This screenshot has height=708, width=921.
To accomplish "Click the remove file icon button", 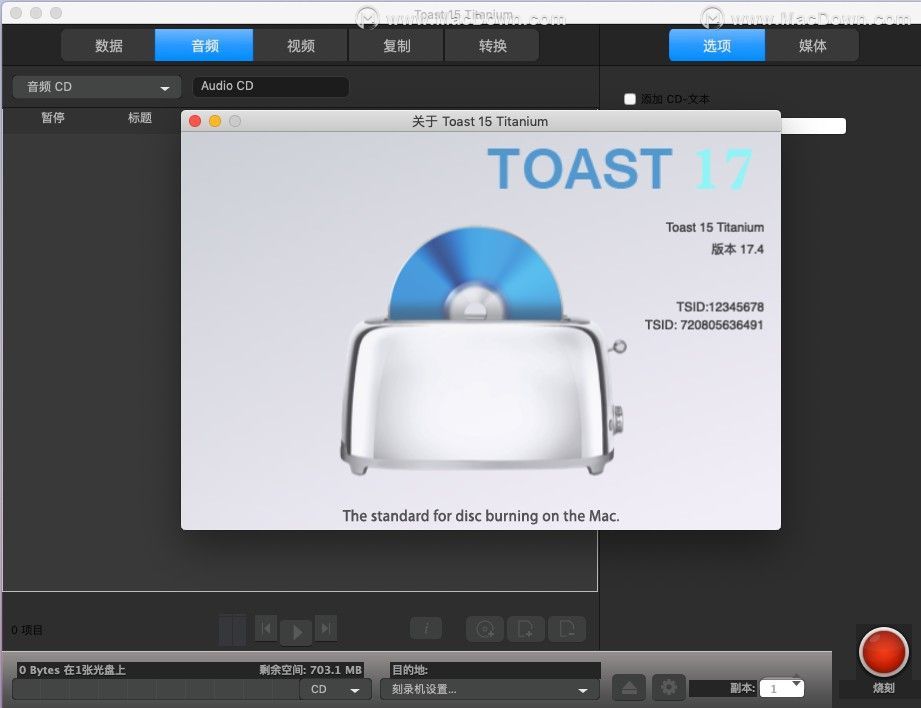I will (x=567, y=629).
